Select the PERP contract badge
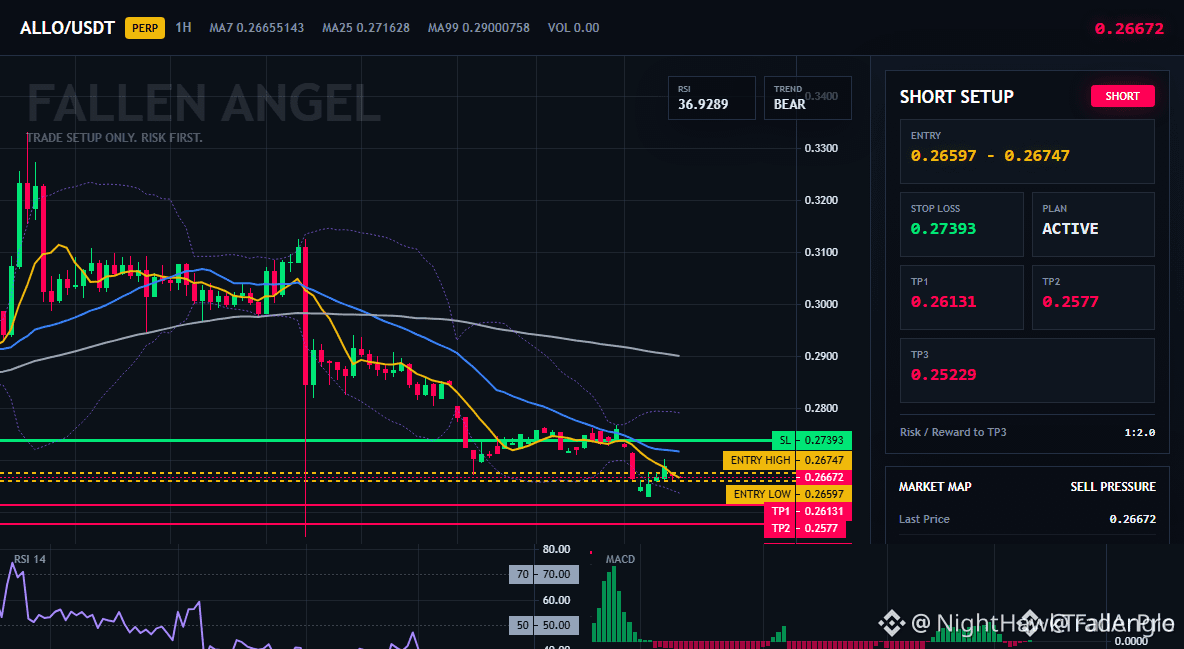Image resolution: width=1184 pixels, height=649 pixels. 145,28
